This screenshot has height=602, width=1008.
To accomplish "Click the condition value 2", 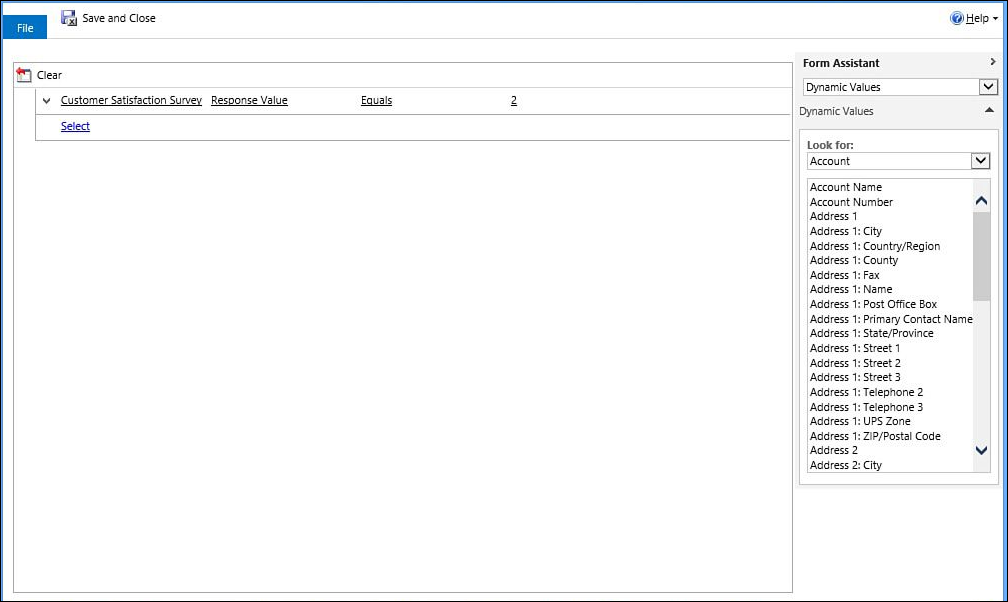I will (514, 100).
